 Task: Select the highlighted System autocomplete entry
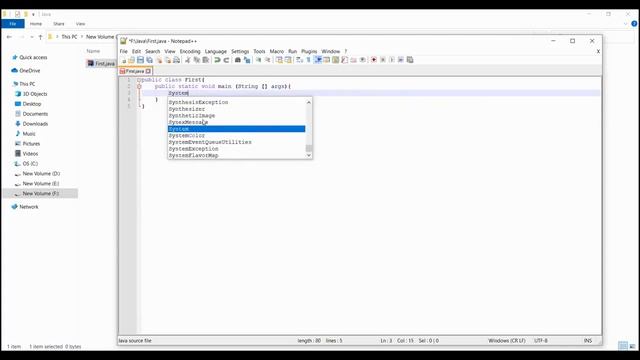tap(236, 129)
